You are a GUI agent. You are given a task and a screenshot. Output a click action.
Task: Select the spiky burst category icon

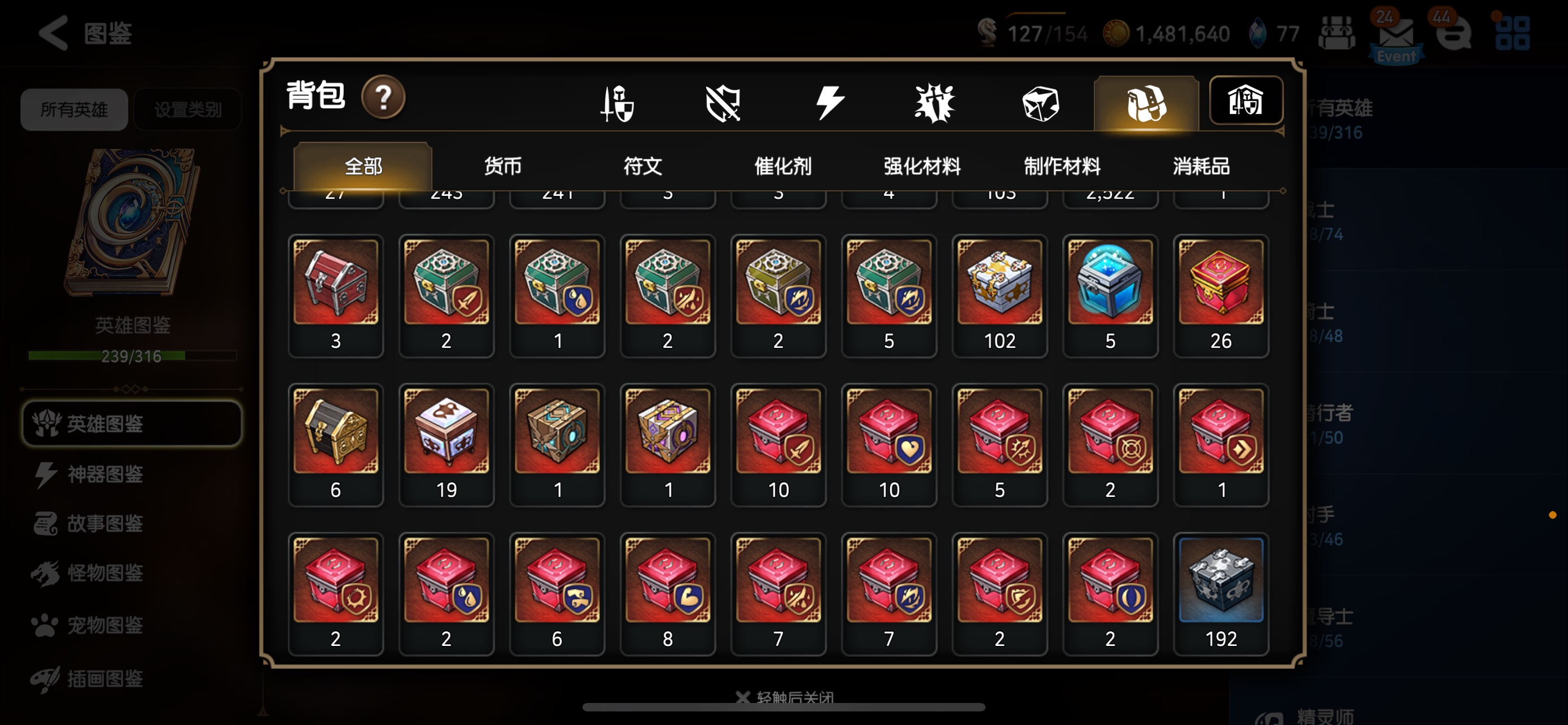(x=934, y=103)
